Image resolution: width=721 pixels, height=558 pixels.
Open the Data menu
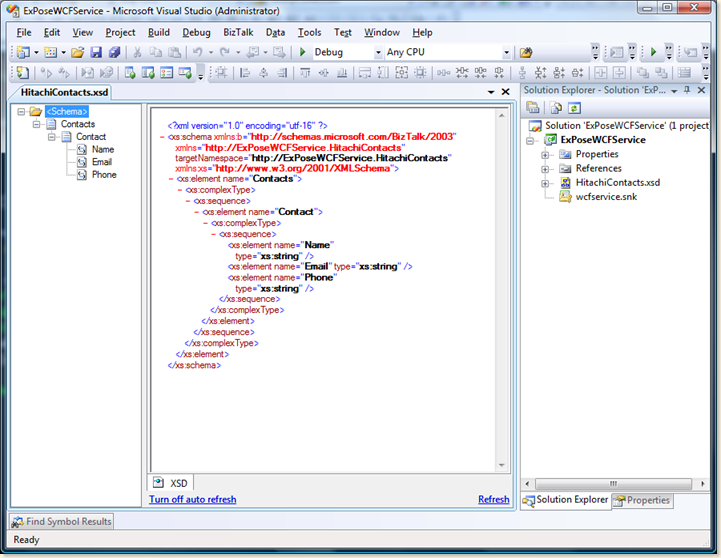coord(275,32)
